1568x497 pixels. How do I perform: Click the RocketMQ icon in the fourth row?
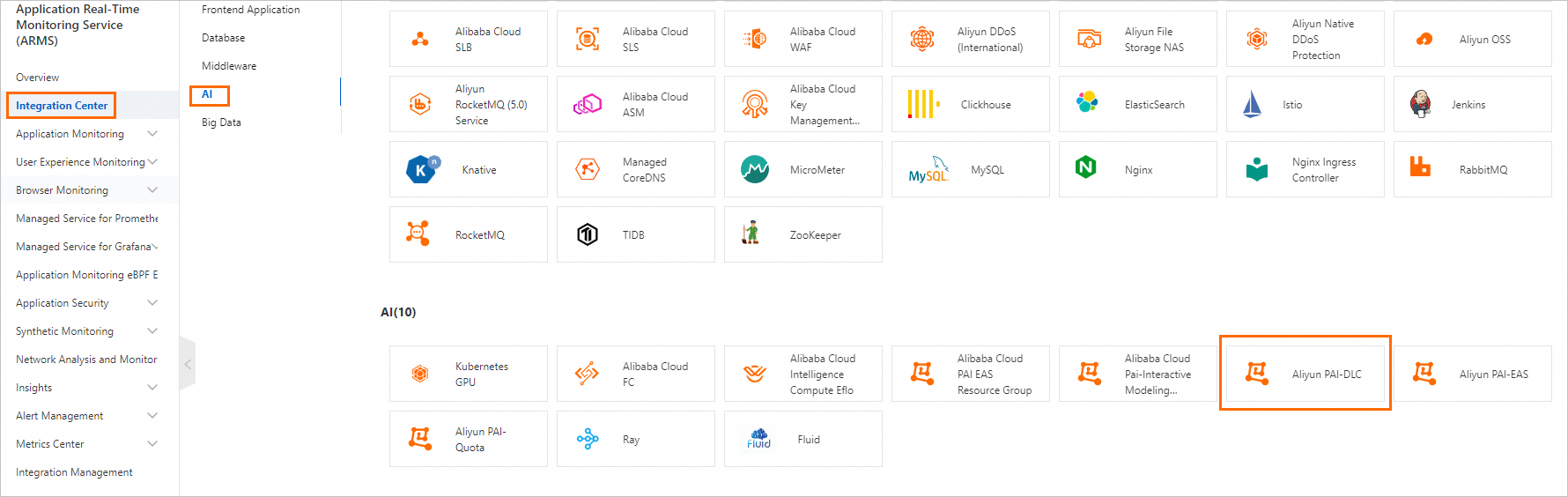tap(418, 234)
